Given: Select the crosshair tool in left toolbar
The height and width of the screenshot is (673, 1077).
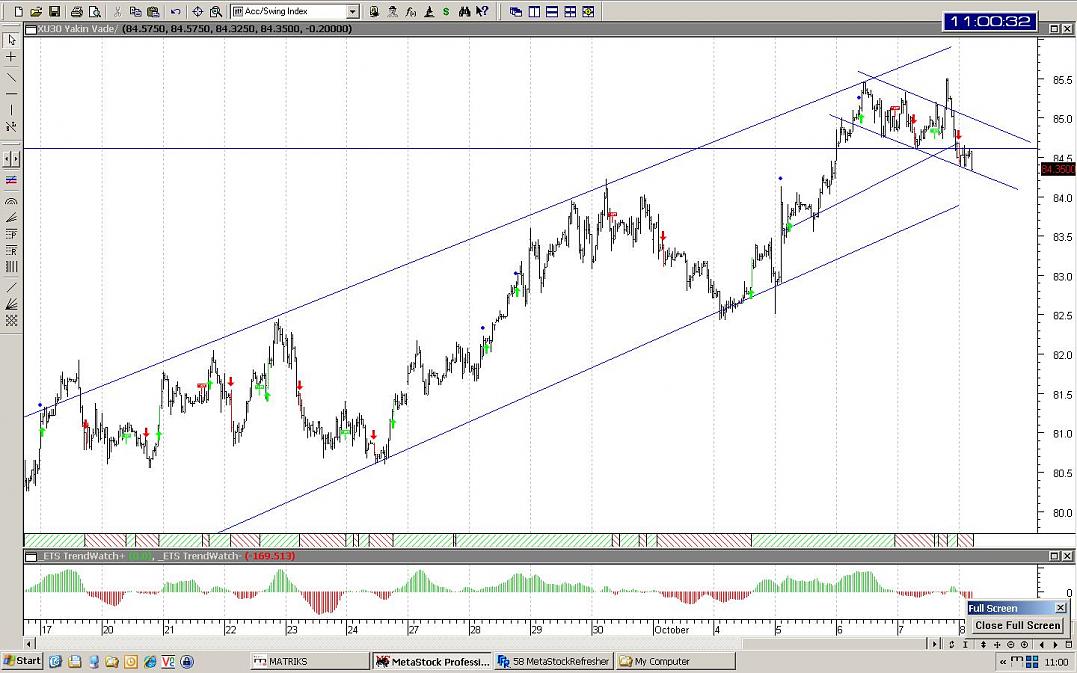Looking at the screenshot, I should (11, 58).
